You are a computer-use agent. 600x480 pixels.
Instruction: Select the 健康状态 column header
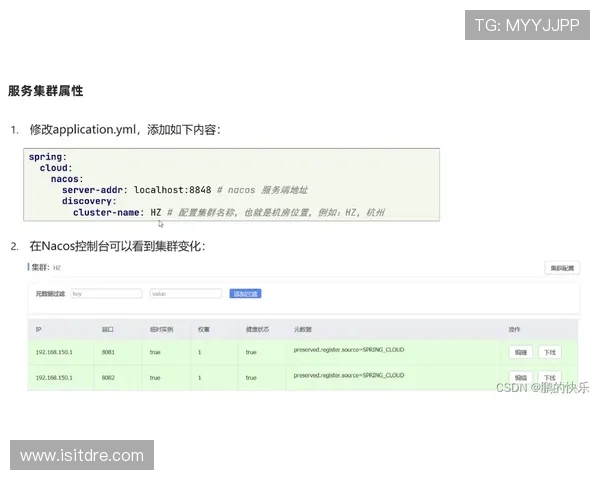(257, 329)
